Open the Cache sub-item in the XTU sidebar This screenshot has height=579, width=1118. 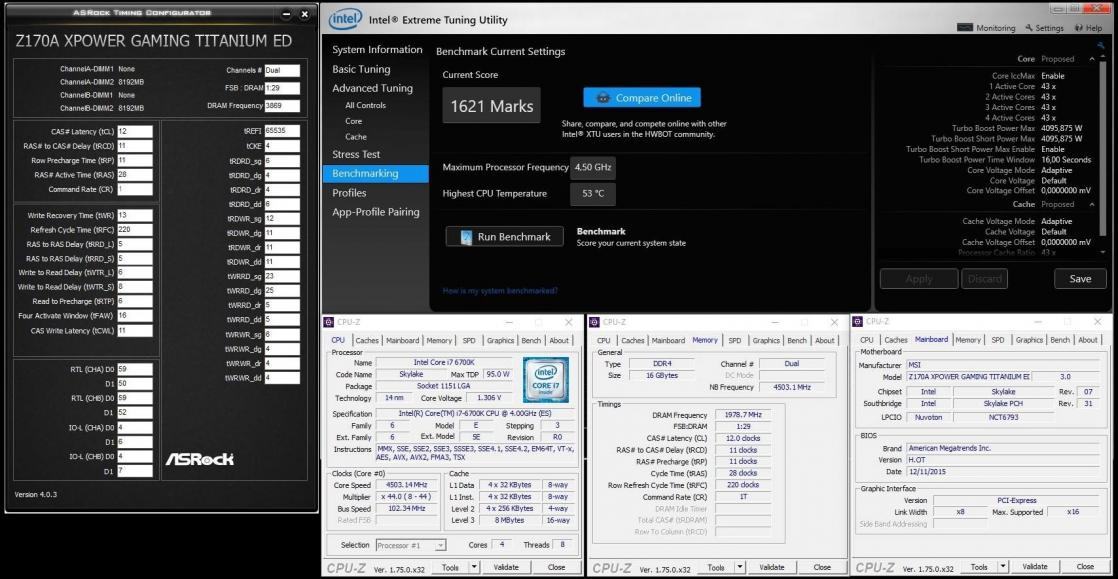pos(356,137)
